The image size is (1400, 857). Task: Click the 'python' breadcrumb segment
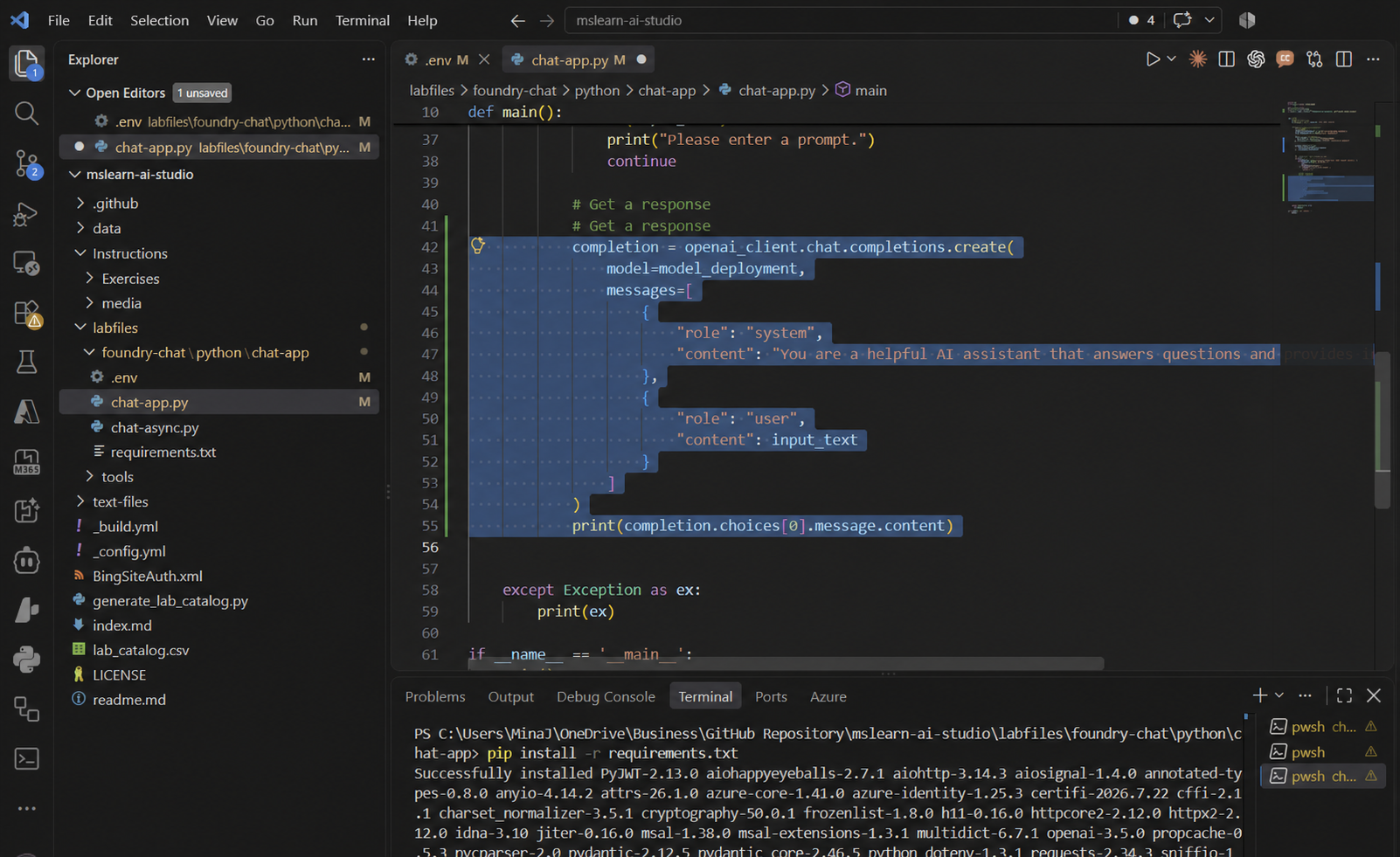(x=597, y=90)
